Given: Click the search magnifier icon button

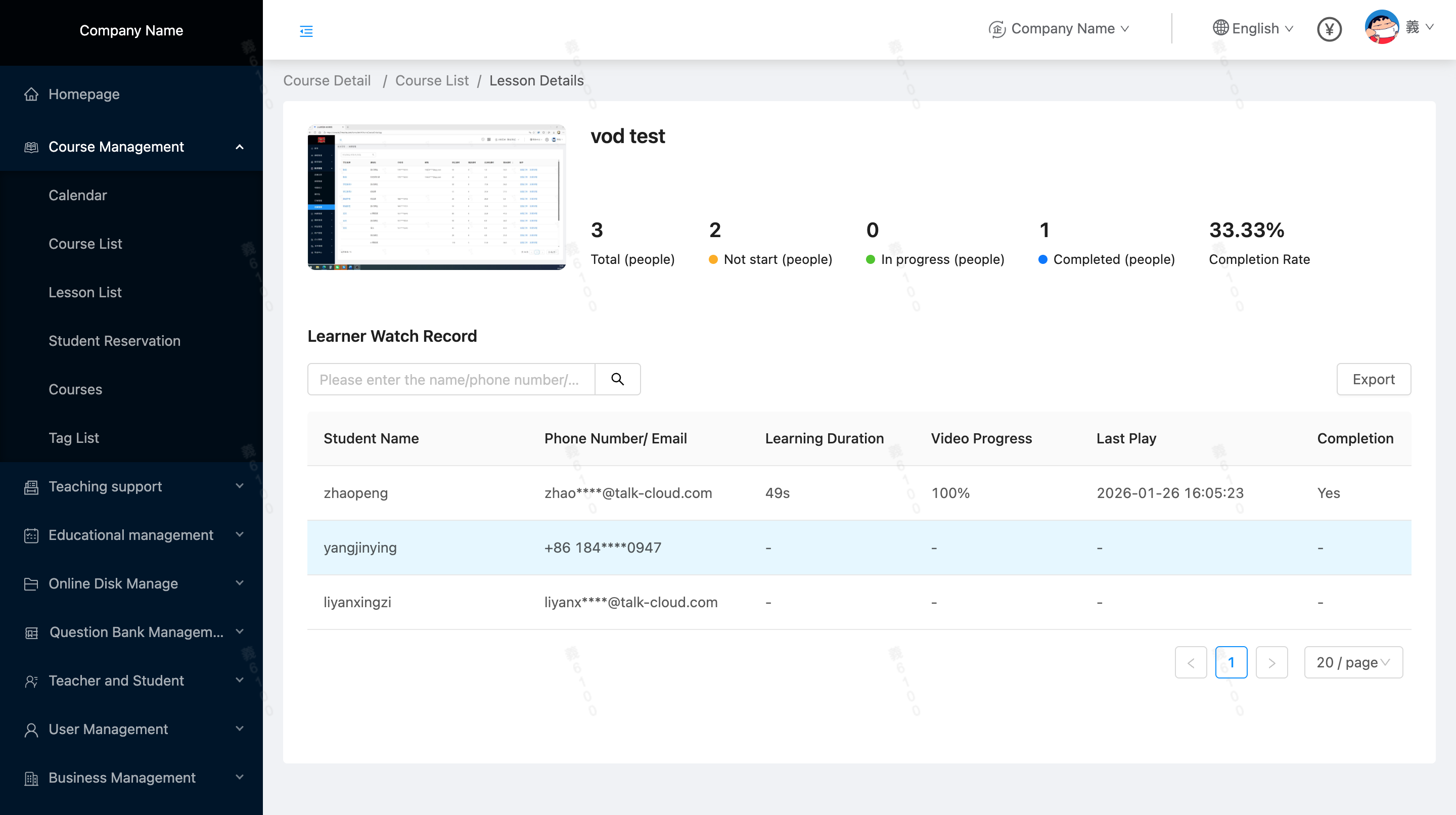Looking at the screenshot, I should [617, 379].
